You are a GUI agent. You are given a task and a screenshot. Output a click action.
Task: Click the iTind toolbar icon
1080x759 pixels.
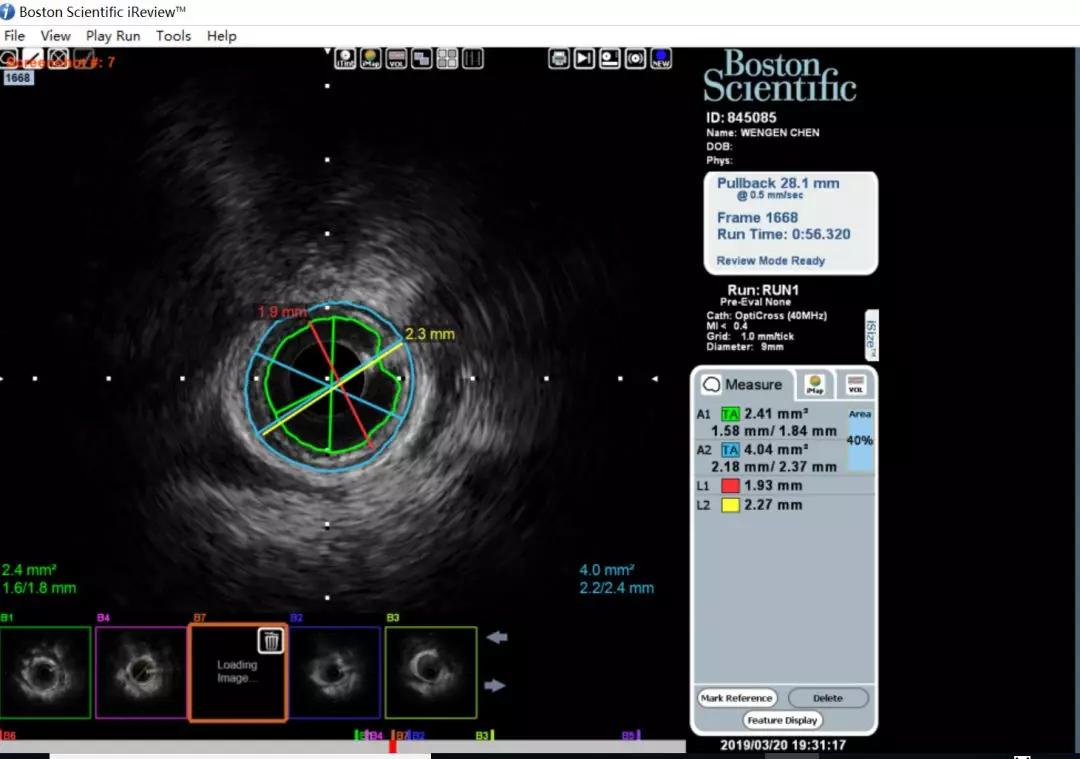[x=345, y=59]
